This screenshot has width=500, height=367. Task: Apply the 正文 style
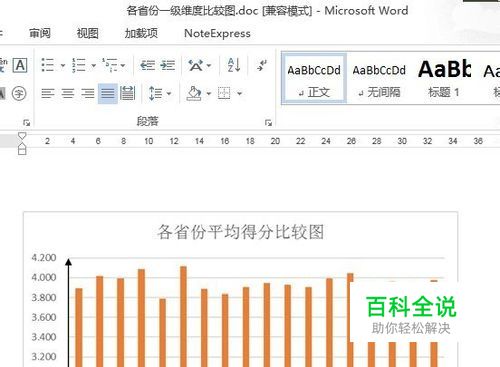pyautogui.click(x=314, y=79)
